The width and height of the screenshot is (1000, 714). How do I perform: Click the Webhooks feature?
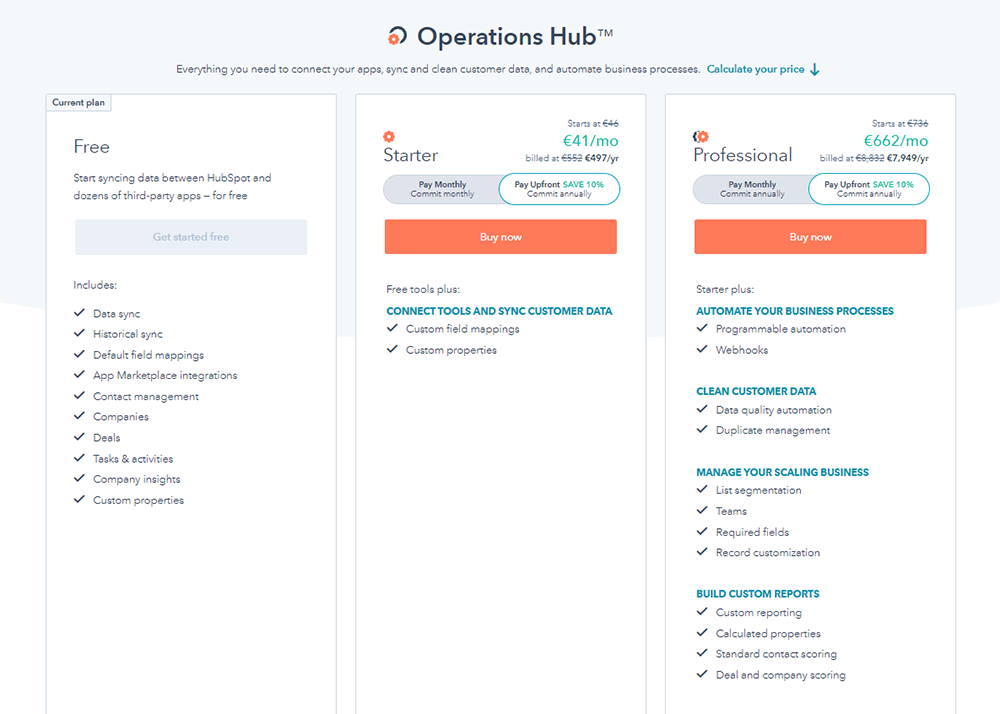click(742, 350)
